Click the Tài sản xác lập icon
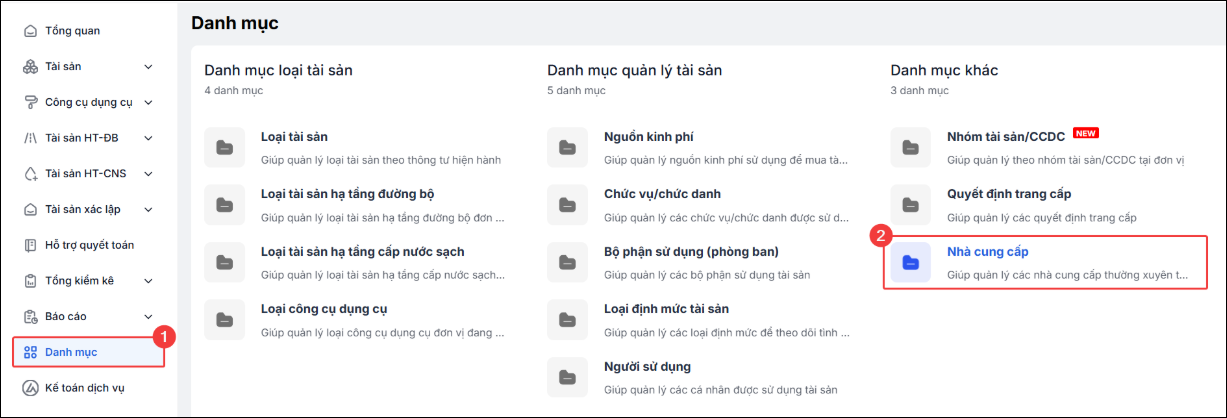This screenshot has height=418, width=1227. 31,209
